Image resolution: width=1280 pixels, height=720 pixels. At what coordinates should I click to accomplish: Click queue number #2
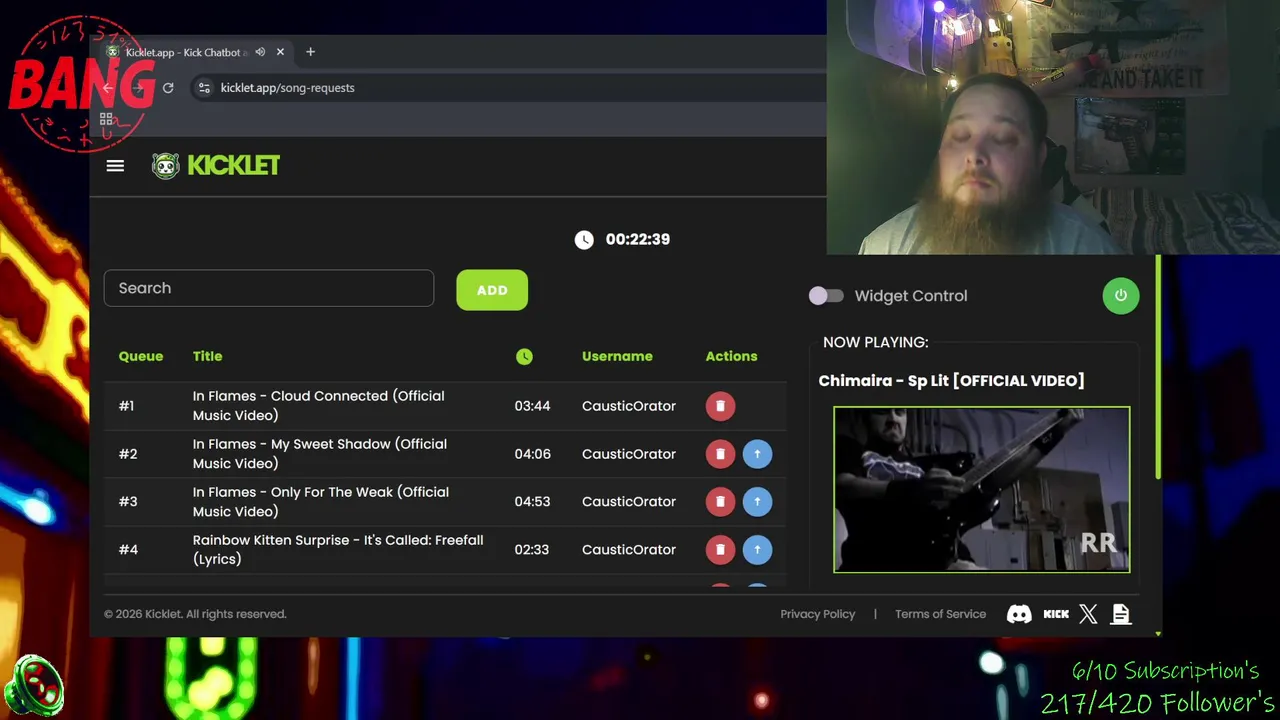[128, 454]
